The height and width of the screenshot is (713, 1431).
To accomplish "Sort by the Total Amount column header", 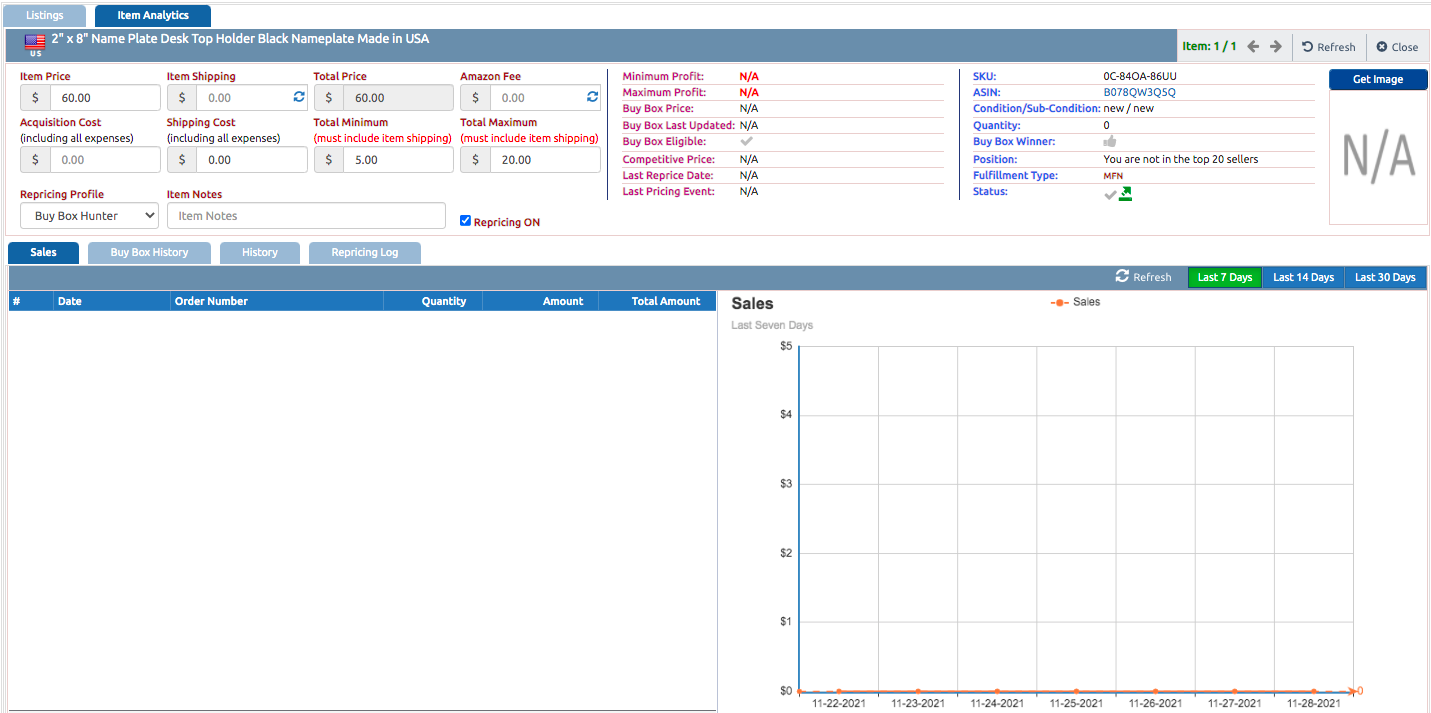I will (x=657, y=301).
